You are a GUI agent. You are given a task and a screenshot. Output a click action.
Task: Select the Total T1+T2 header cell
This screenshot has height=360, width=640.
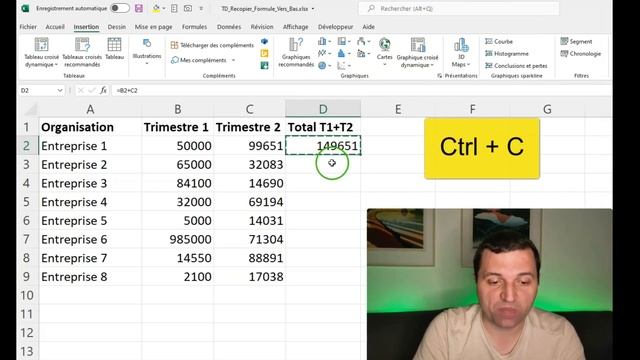[x=323, y=127]
